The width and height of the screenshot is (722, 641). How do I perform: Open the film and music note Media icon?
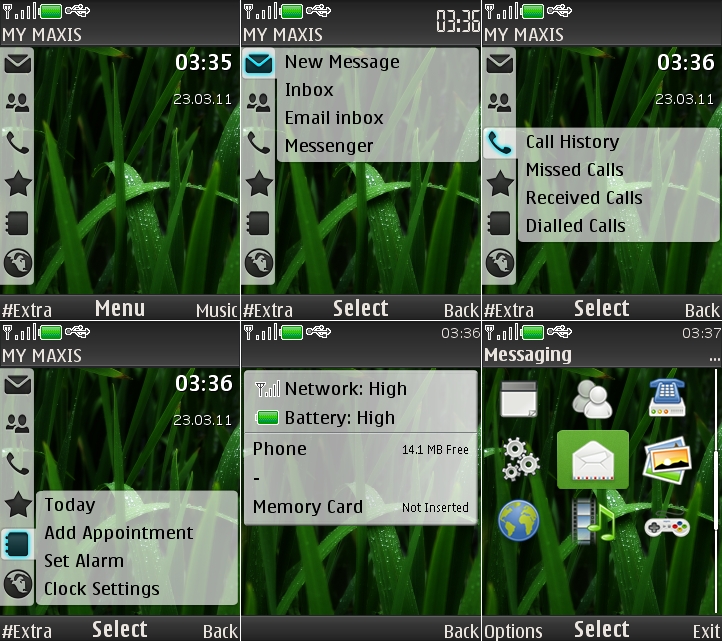coord(593,520)
